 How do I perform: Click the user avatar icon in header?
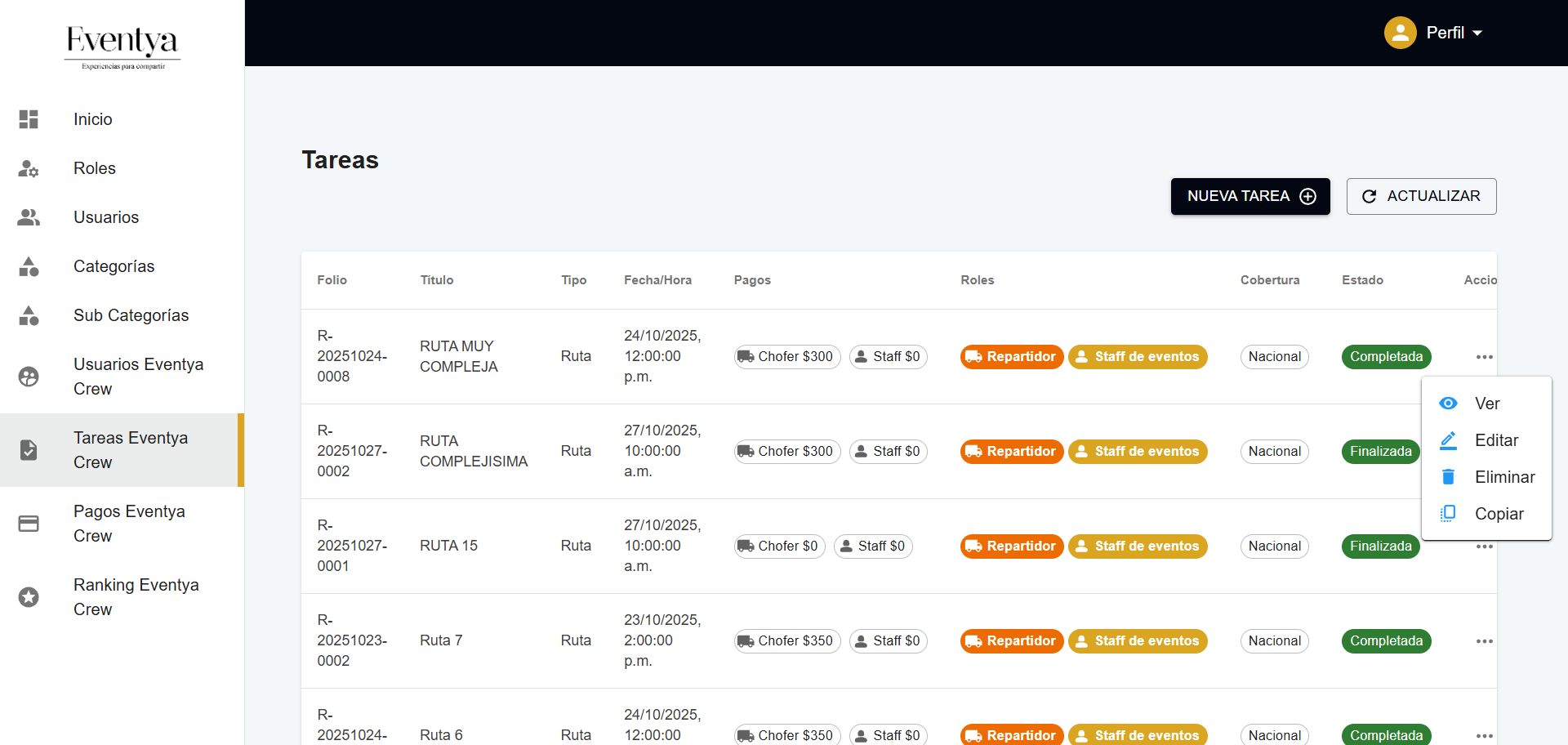point(1400,33)
